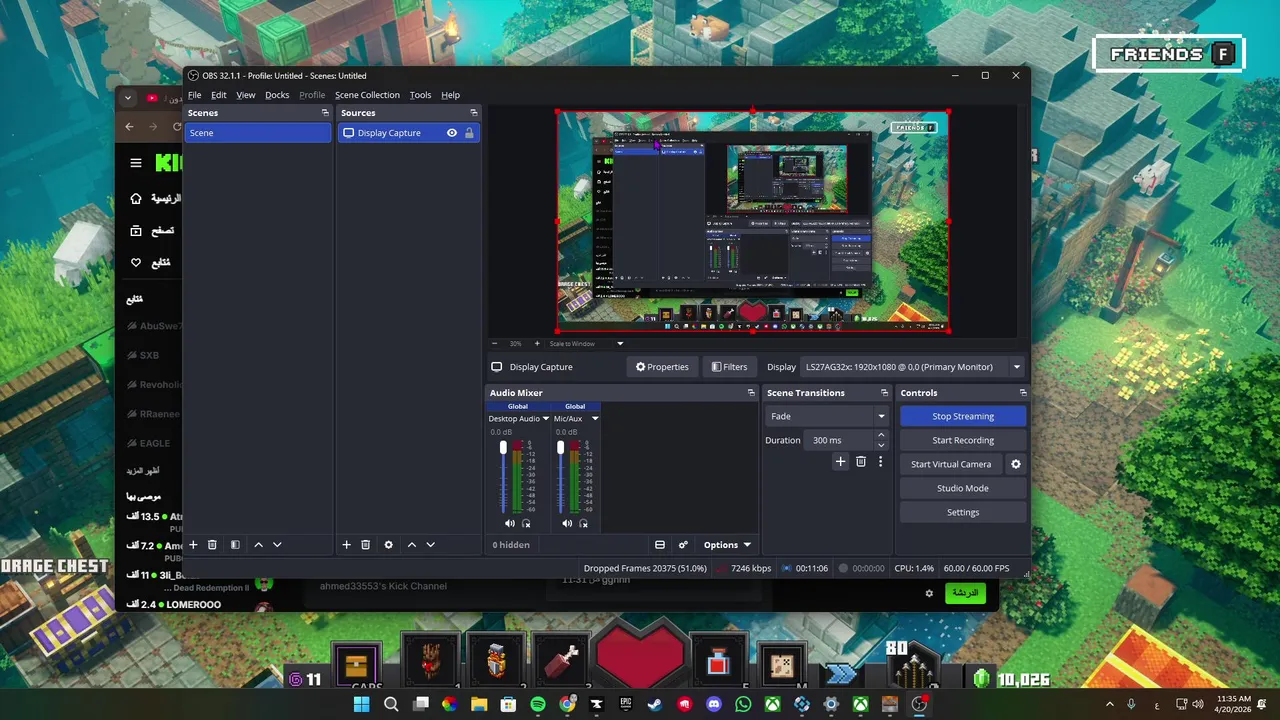Viewport: 1280px width, 720px height.
Task: Zoom out preview with minus icon
Action: point(494,344)
